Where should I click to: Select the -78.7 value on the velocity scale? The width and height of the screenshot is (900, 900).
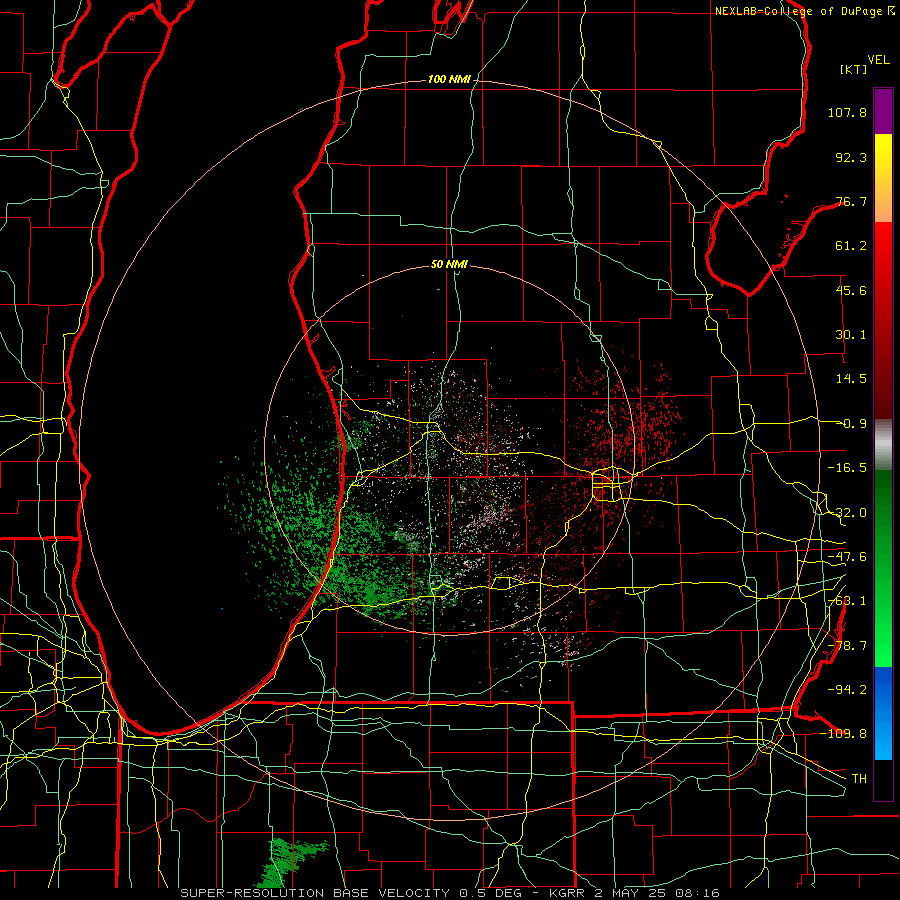coord(847,646)
